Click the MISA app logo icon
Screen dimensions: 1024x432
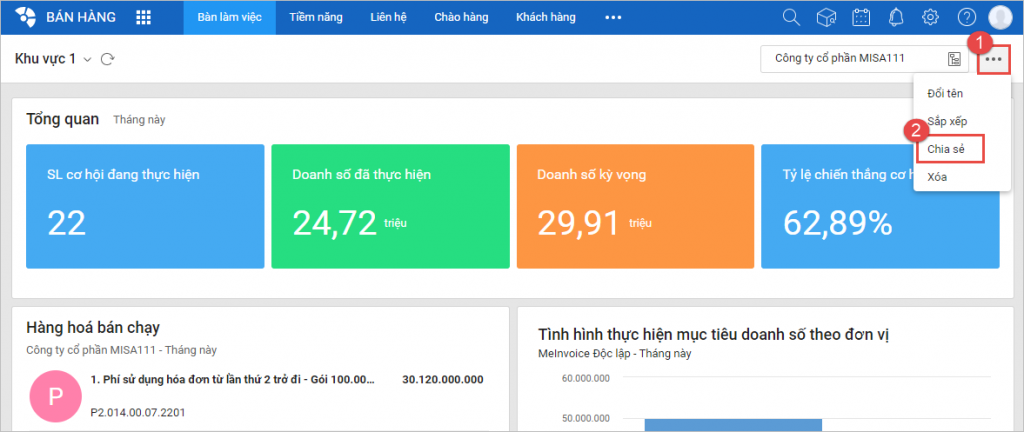(x=25, y=18)
